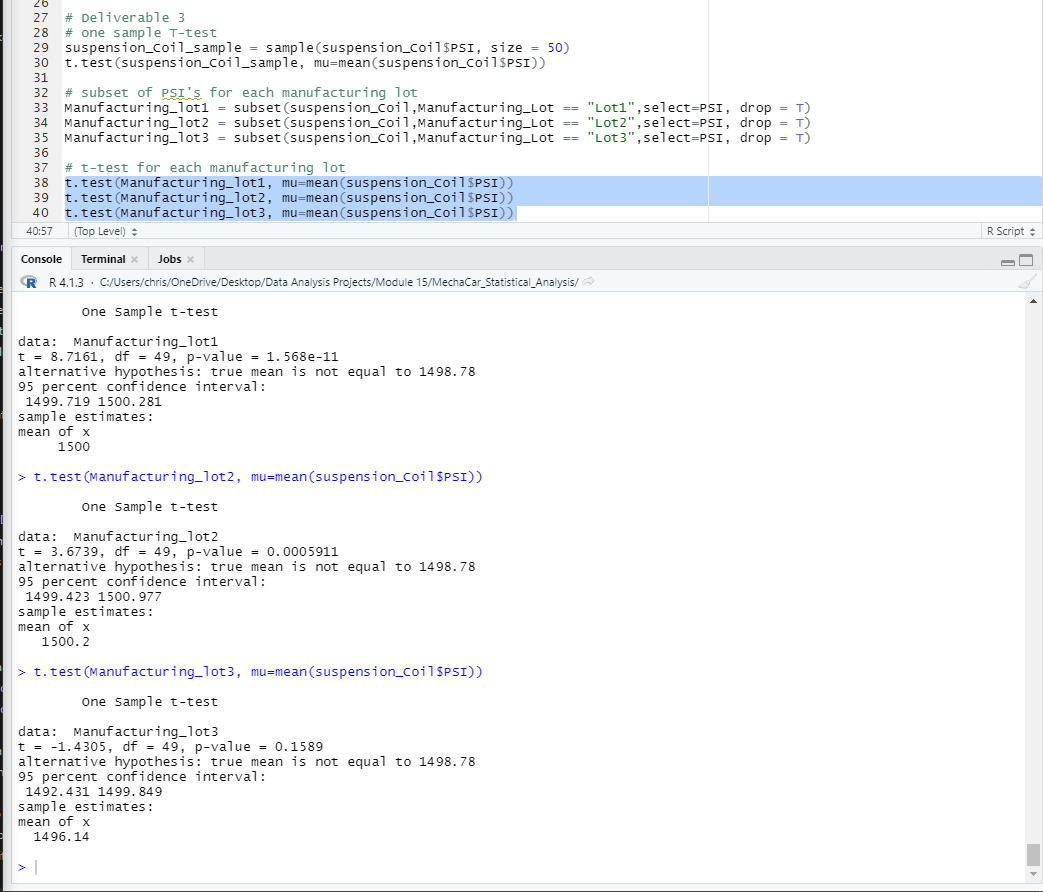Click editor line 40 t.test Manufacturing_lot3

point(289,213)
